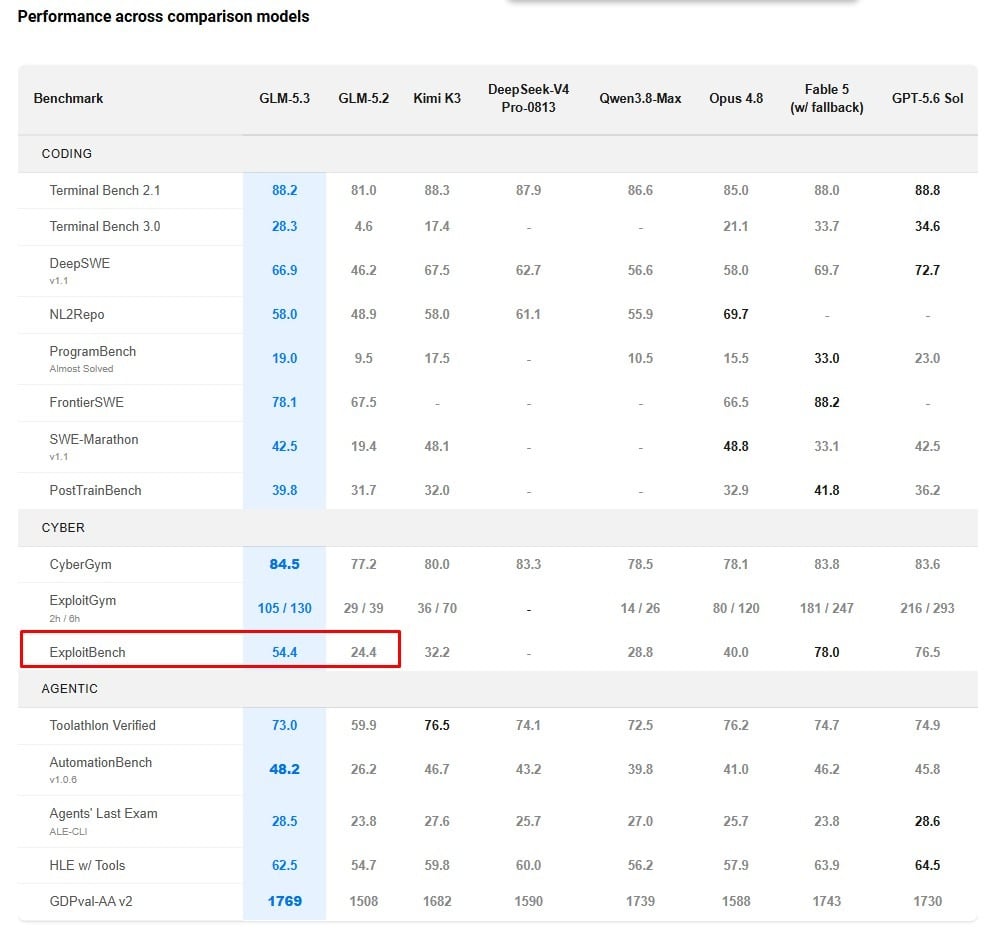
Task: Click the AutomationBench benchmark name
Action: click(101, 763)
